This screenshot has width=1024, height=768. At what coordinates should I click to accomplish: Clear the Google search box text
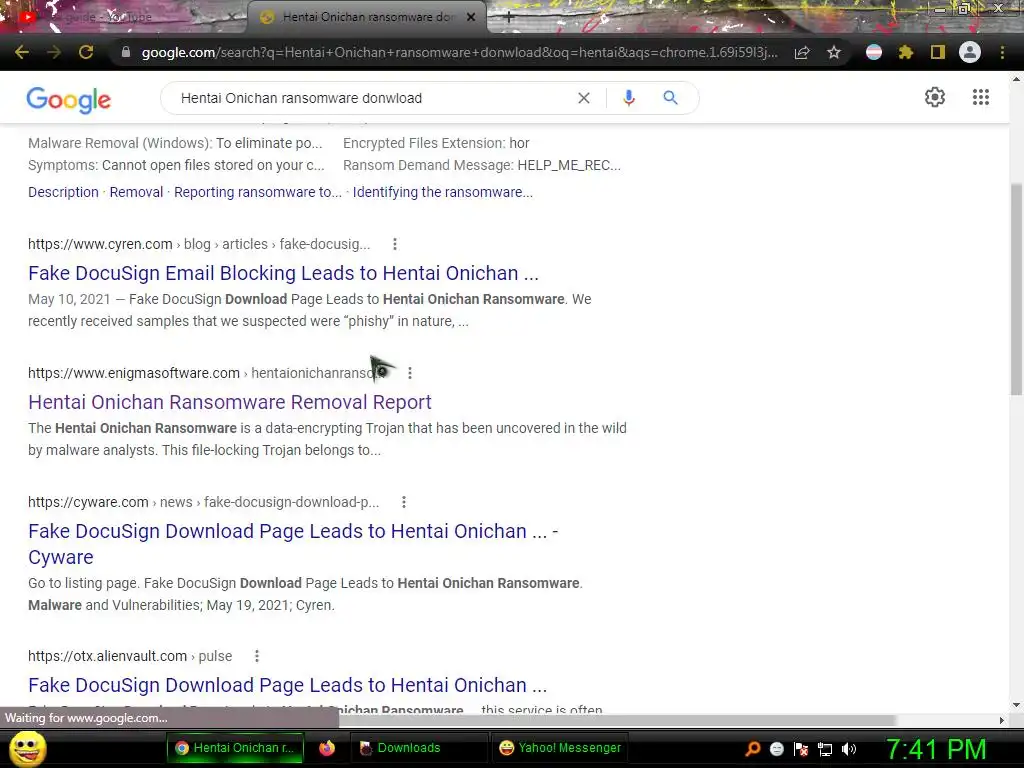coord(584,98)
